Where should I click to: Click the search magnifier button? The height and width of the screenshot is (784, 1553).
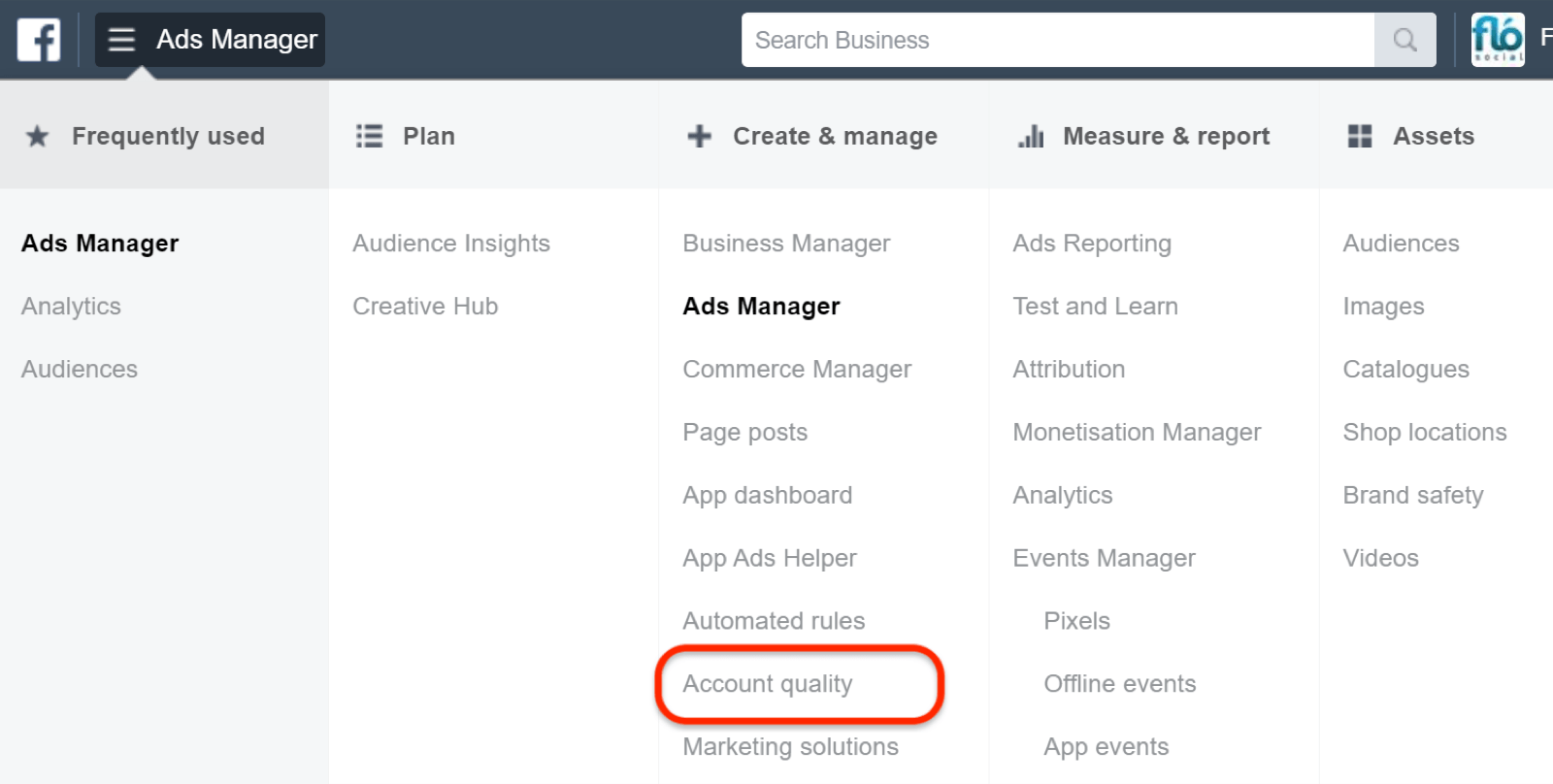point(1404,40)
